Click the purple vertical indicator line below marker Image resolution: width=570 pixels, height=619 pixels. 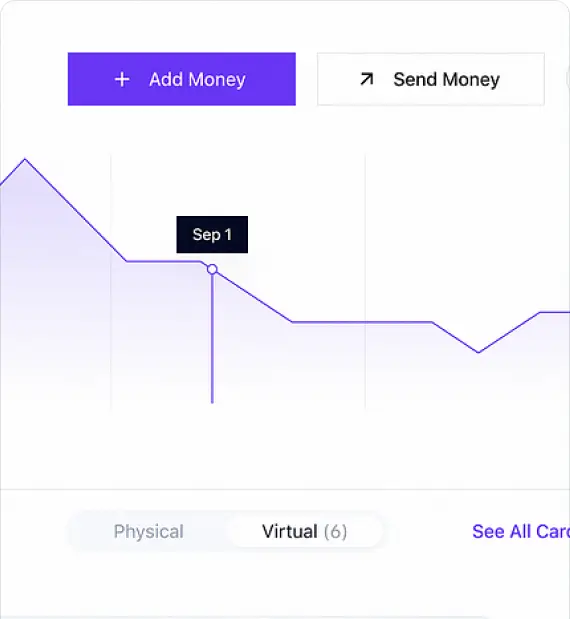[x=212, y=339]
